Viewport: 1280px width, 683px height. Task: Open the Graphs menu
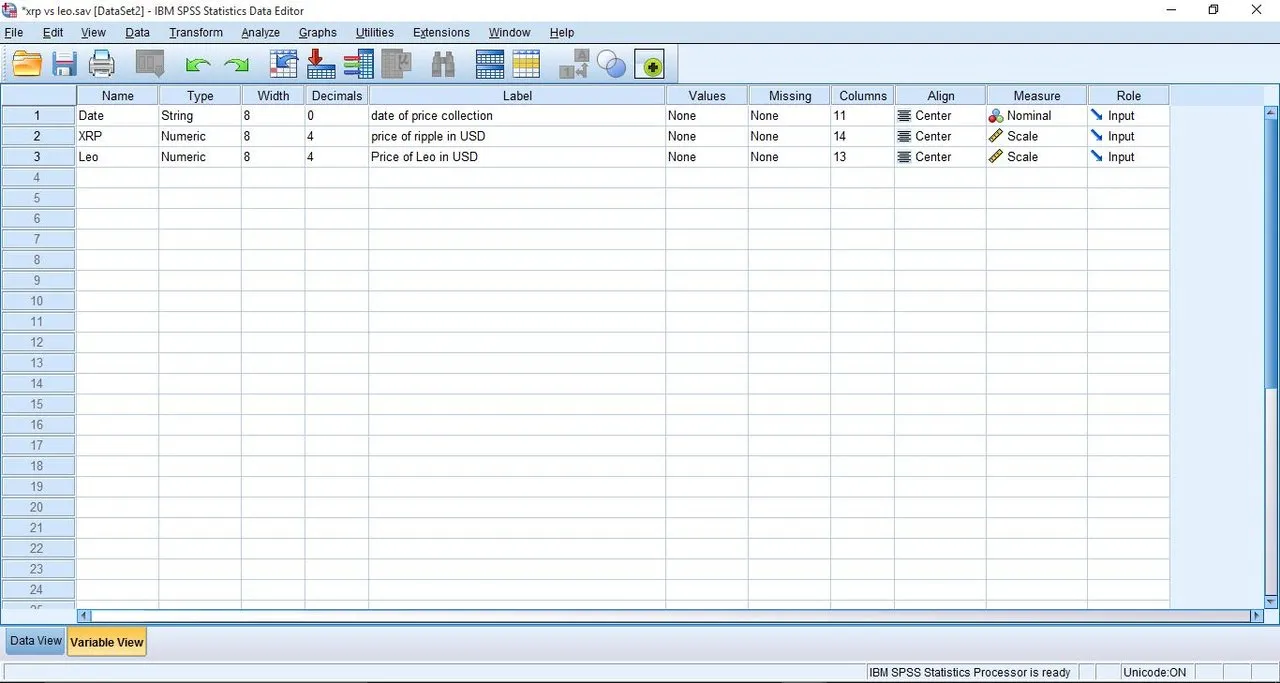pos(318,32)
